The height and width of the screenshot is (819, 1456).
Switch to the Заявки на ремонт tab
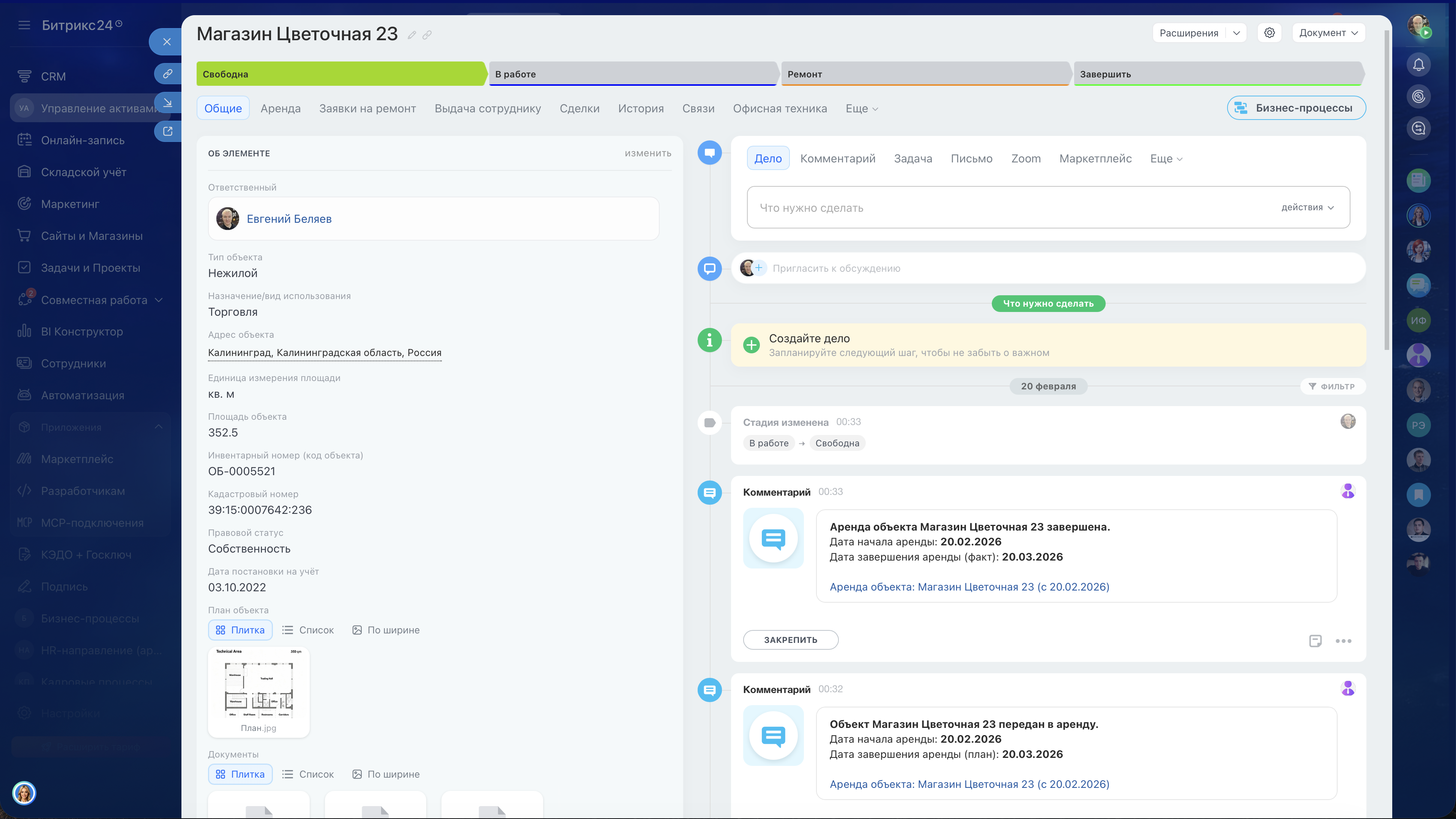(x=367, y=109)
